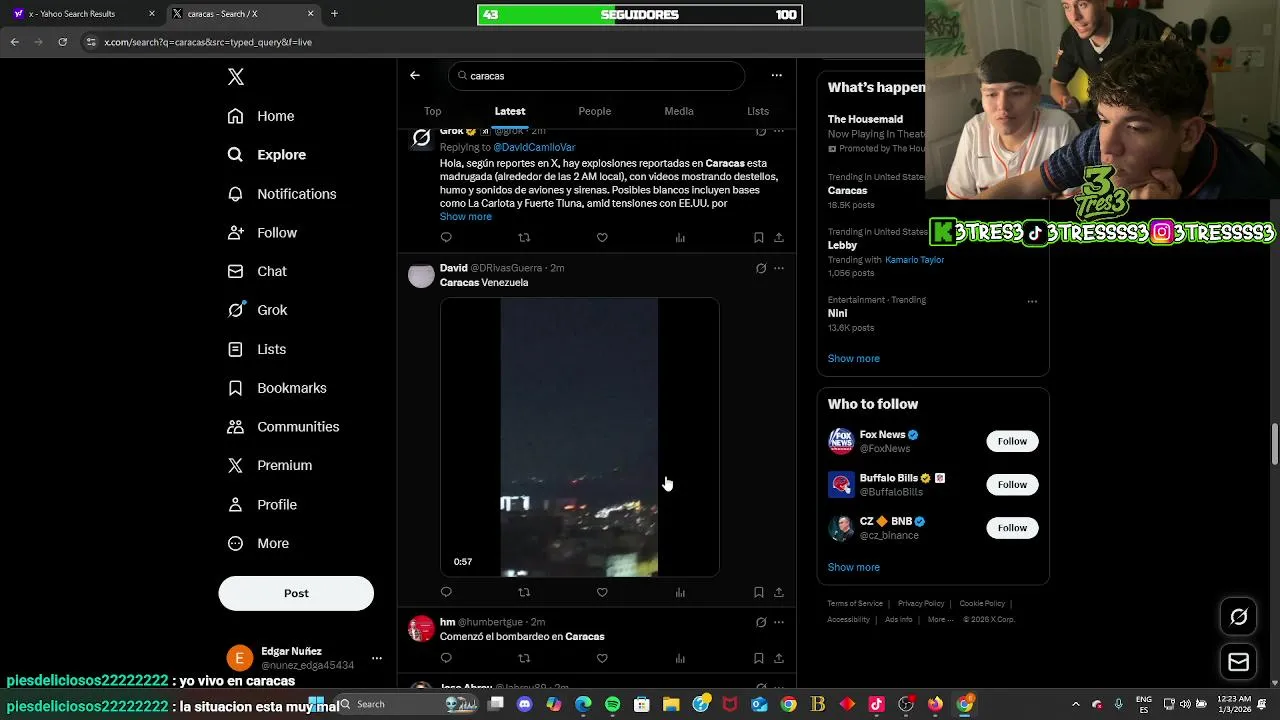The height and width of the screenshot is (720, 1280).
Task: Switch to the Latest tab
Action: 510,111
